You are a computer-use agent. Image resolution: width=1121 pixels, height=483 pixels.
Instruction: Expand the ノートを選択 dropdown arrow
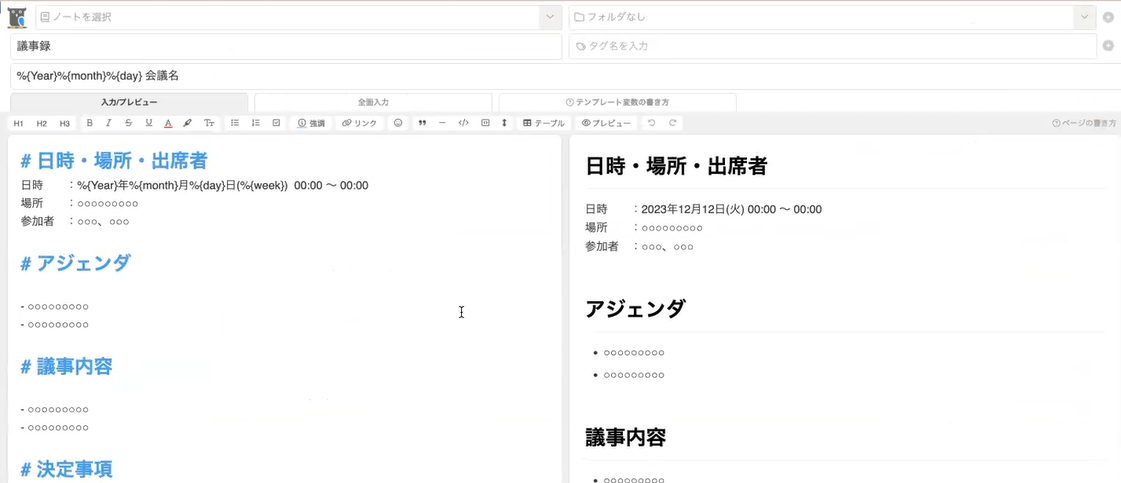550,16
